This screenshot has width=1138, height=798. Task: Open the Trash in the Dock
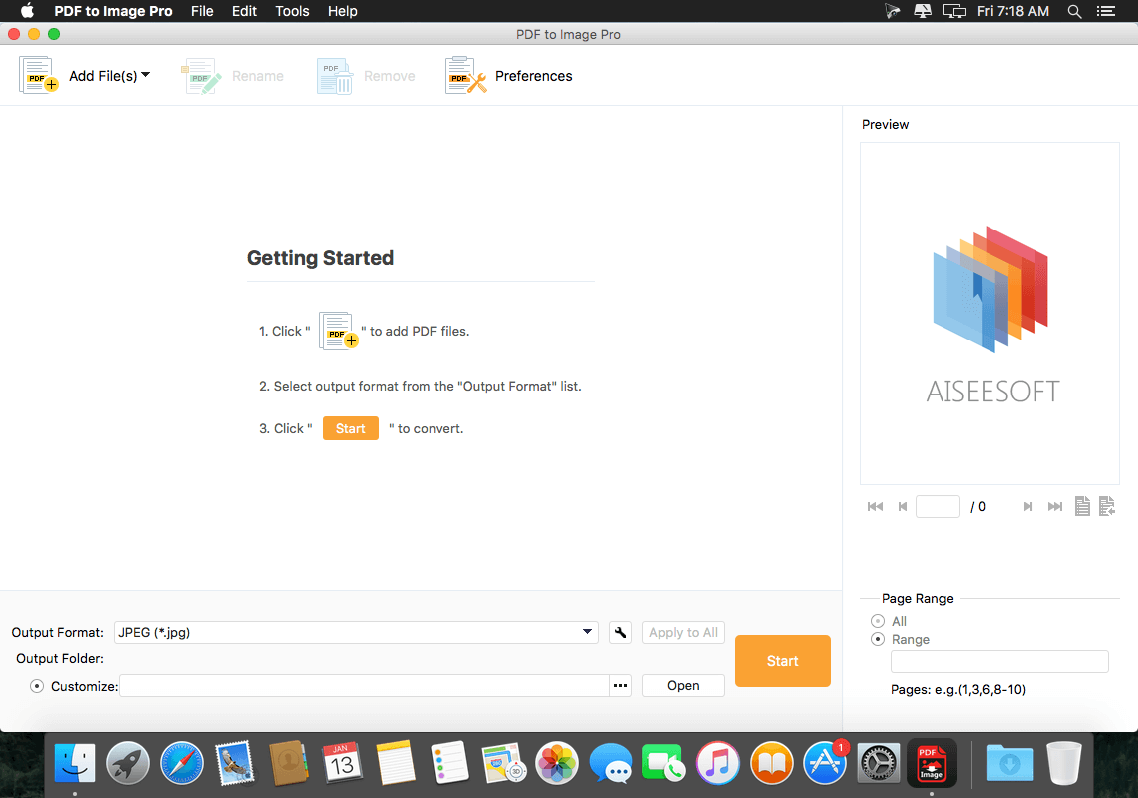pos(1063,763)
